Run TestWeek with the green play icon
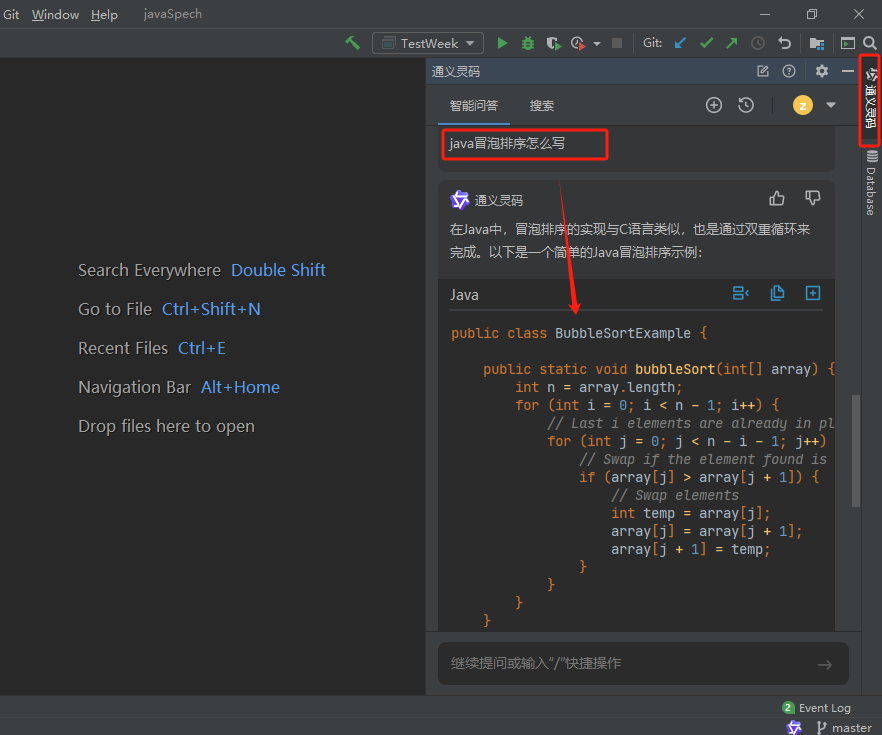 502,43
